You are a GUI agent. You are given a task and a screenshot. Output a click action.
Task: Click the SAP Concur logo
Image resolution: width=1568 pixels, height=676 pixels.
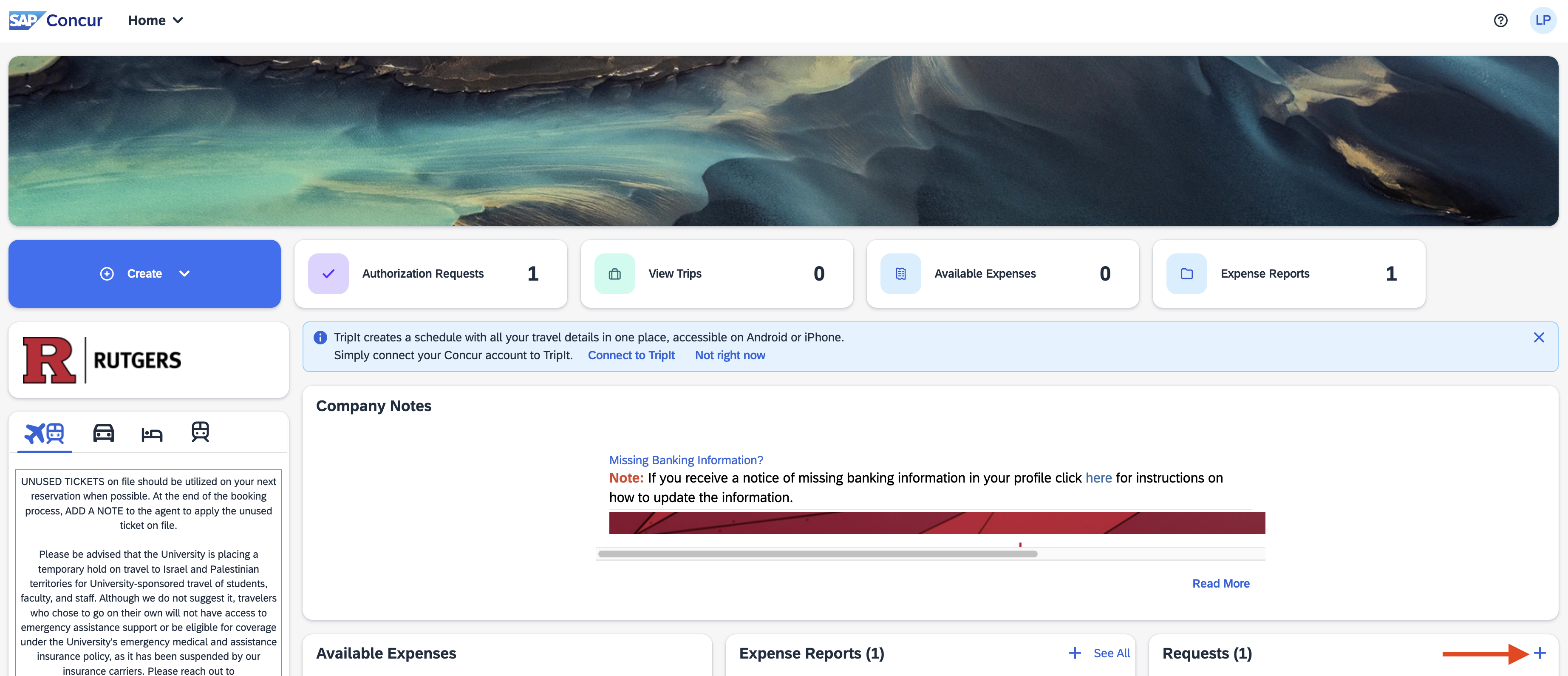(56, 21)
